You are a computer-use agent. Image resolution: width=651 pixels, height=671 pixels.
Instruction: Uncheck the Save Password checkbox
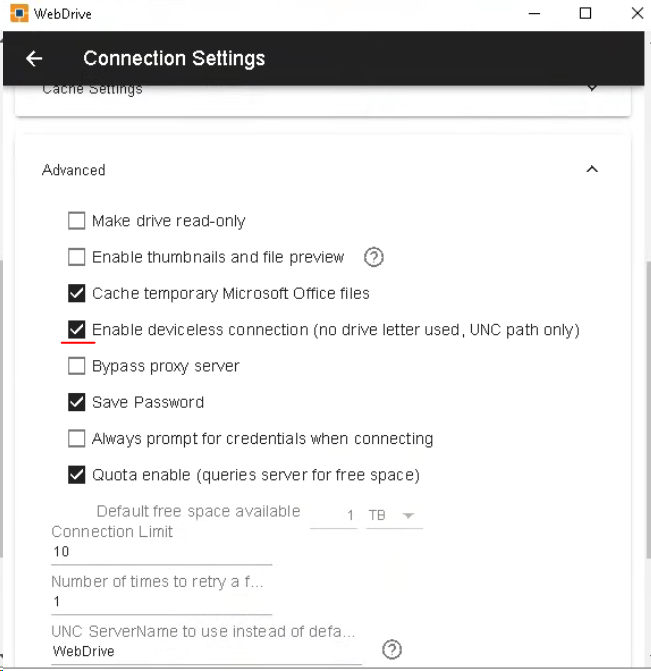pyautogui.click(x=77, y=402)
